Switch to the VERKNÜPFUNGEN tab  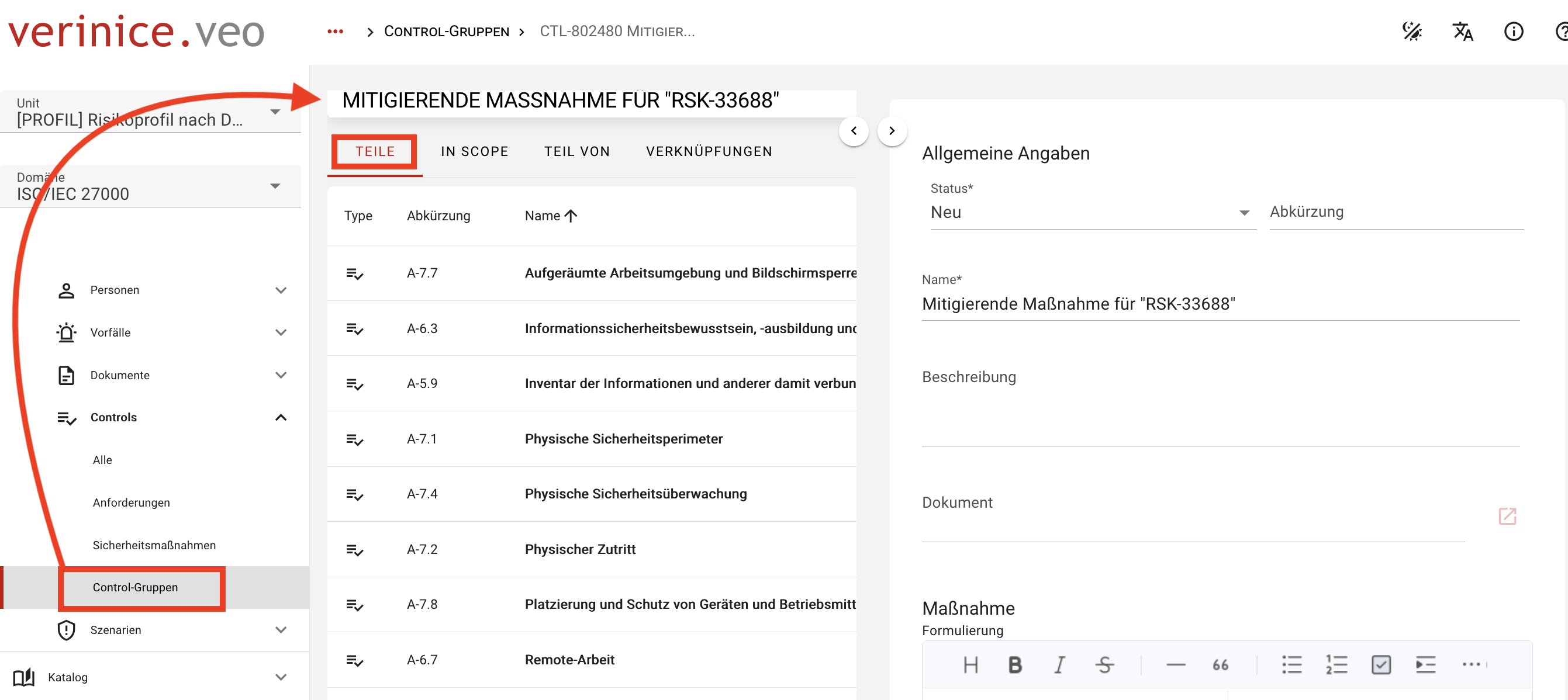click(709, 151)
